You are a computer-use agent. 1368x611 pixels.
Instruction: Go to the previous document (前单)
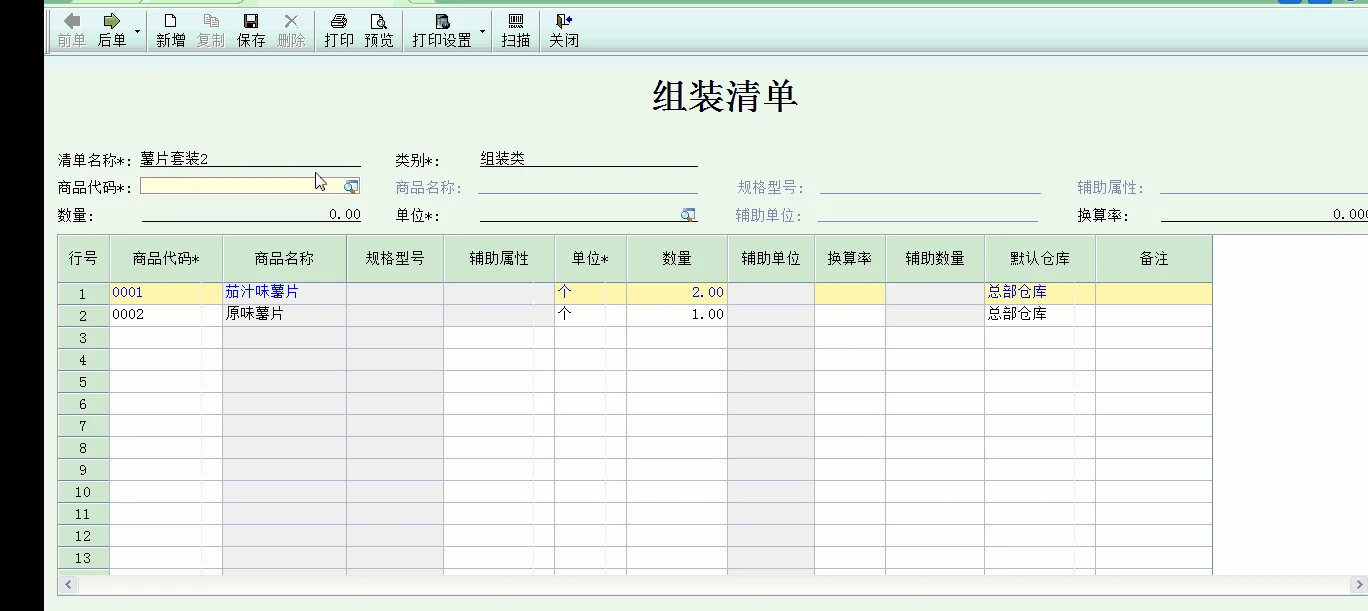tap(71, 31)
